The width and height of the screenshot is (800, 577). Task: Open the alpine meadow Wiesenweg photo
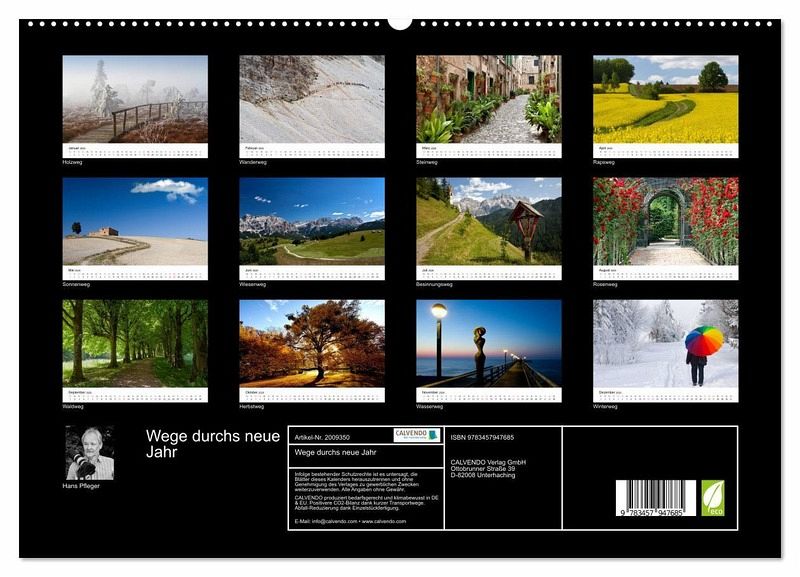[x=312, y=221]
